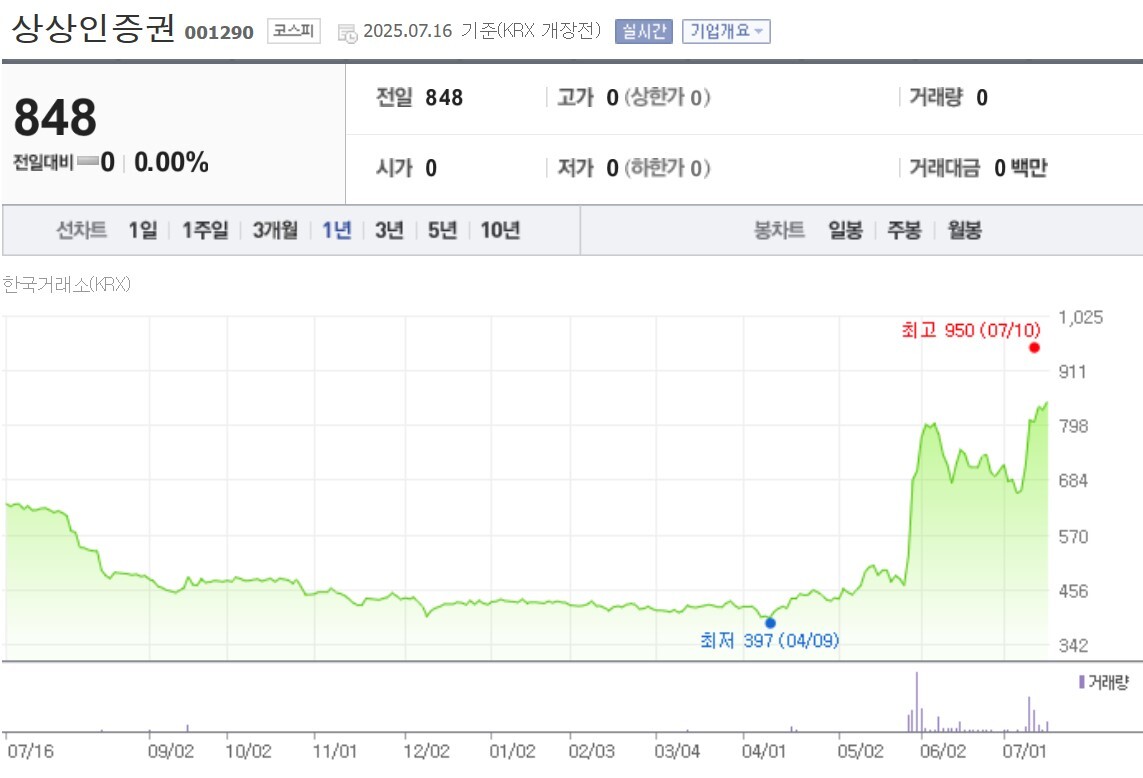This screenshot has width=1143, height=778.
Task: Click the gray unchanged price indicator icon
Action: (x=87, y=162)
